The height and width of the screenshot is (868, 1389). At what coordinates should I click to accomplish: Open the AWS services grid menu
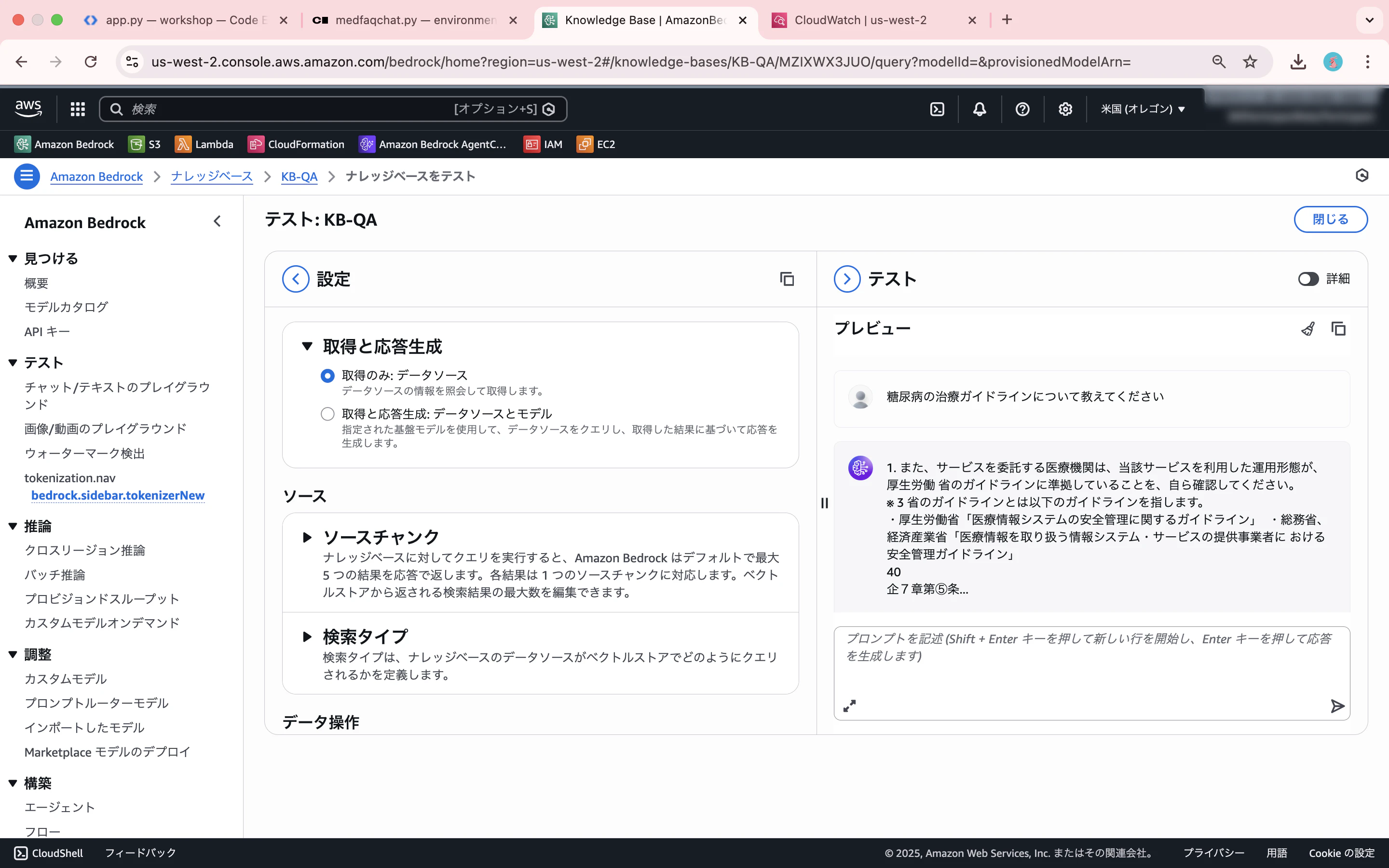pos(78,109)
